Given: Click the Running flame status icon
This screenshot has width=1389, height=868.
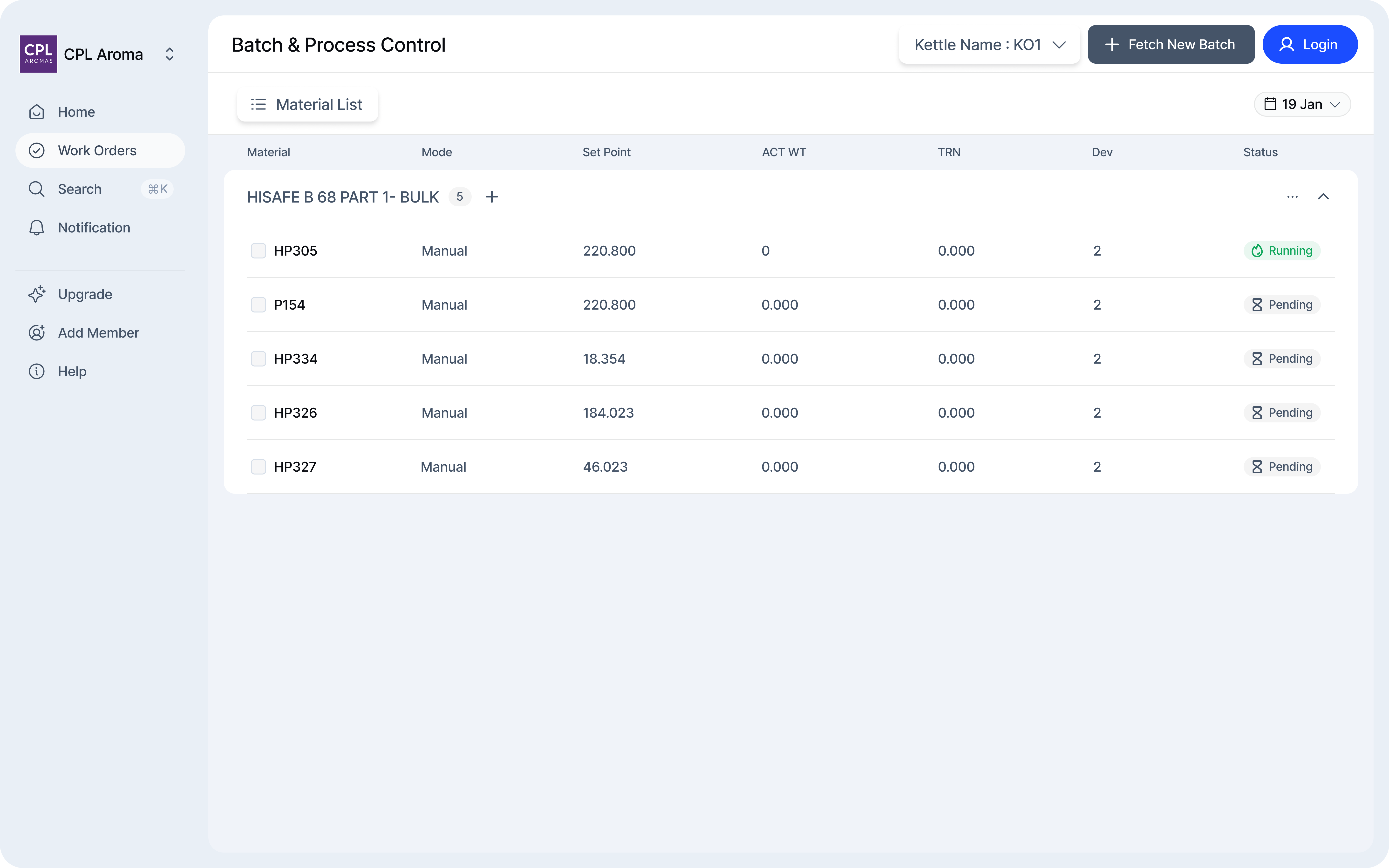Looking at the screenshot, I should point(1257,251).
